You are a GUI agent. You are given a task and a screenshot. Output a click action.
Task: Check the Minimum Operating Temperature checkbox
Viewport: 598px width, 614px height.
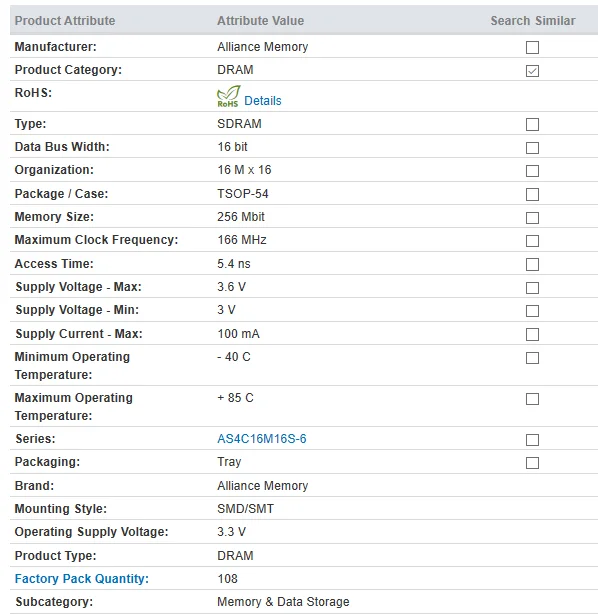point(532,358)
